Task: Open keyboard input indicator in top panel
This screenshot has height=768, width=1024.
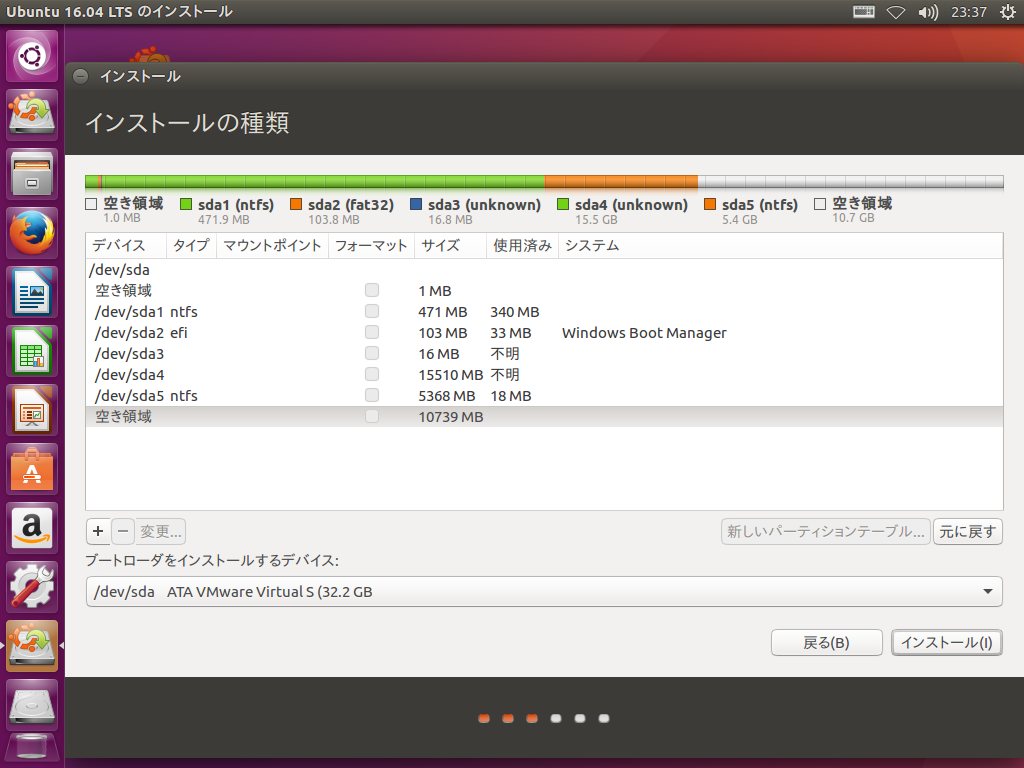Action: click(x=863, y=12)
